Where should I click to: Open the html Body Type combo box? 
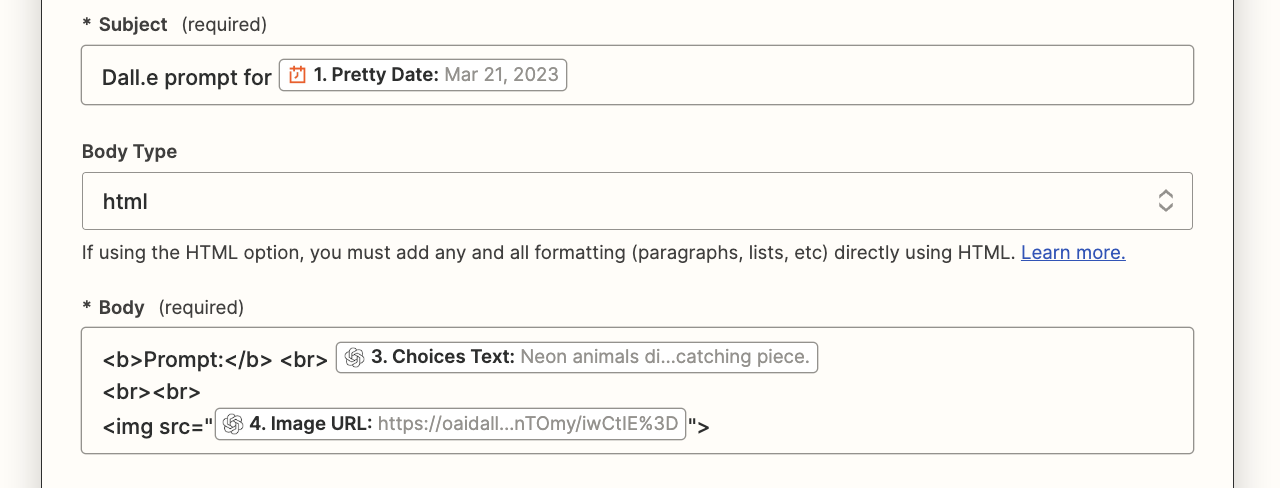click(600, 201)
